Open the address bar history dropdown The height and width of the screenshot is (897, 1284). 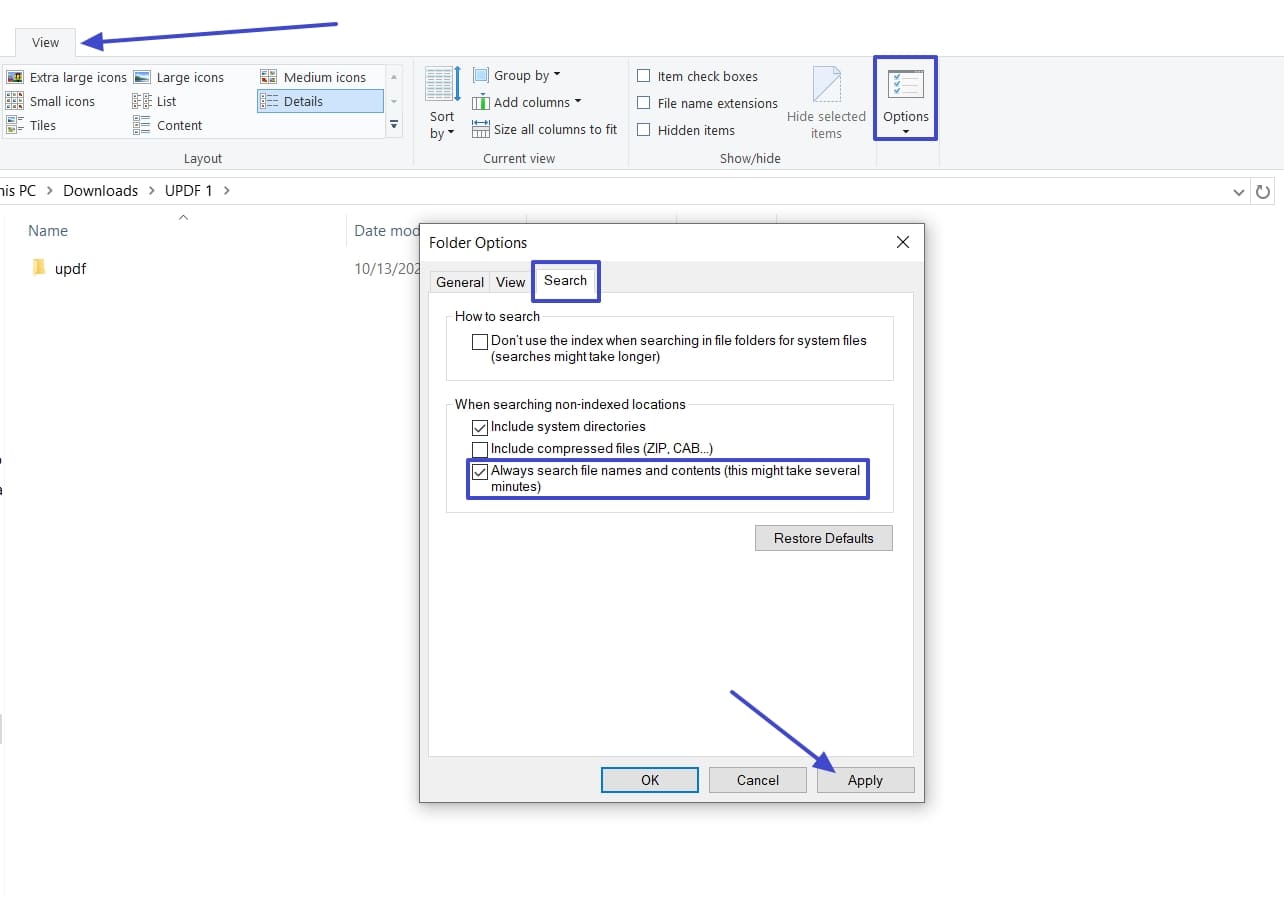(1238, 191)
